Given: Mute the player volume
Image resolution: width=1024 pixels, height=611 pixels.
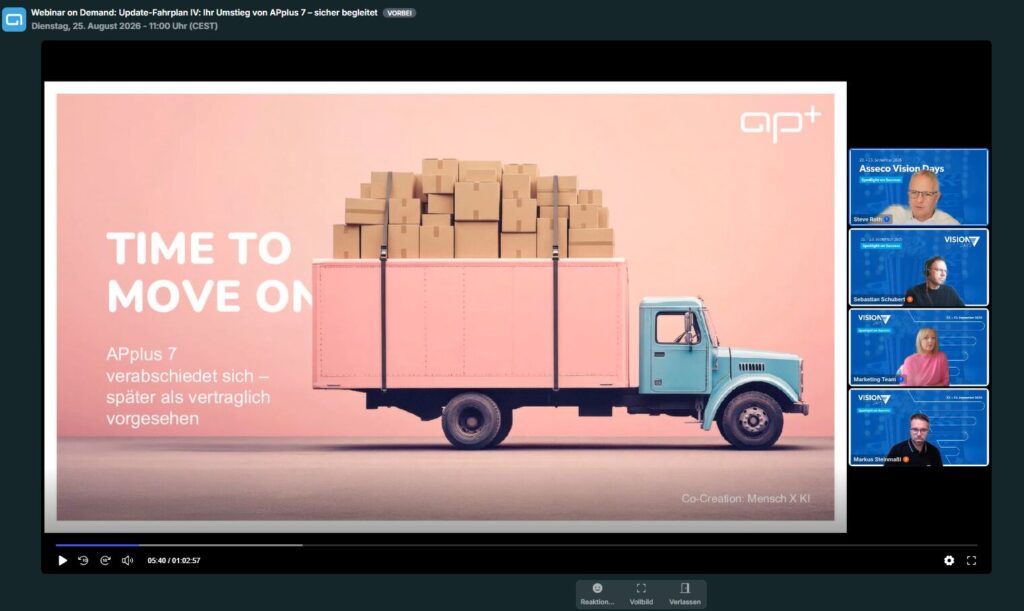Looking at the screenshot, I should tap(127, 561).
